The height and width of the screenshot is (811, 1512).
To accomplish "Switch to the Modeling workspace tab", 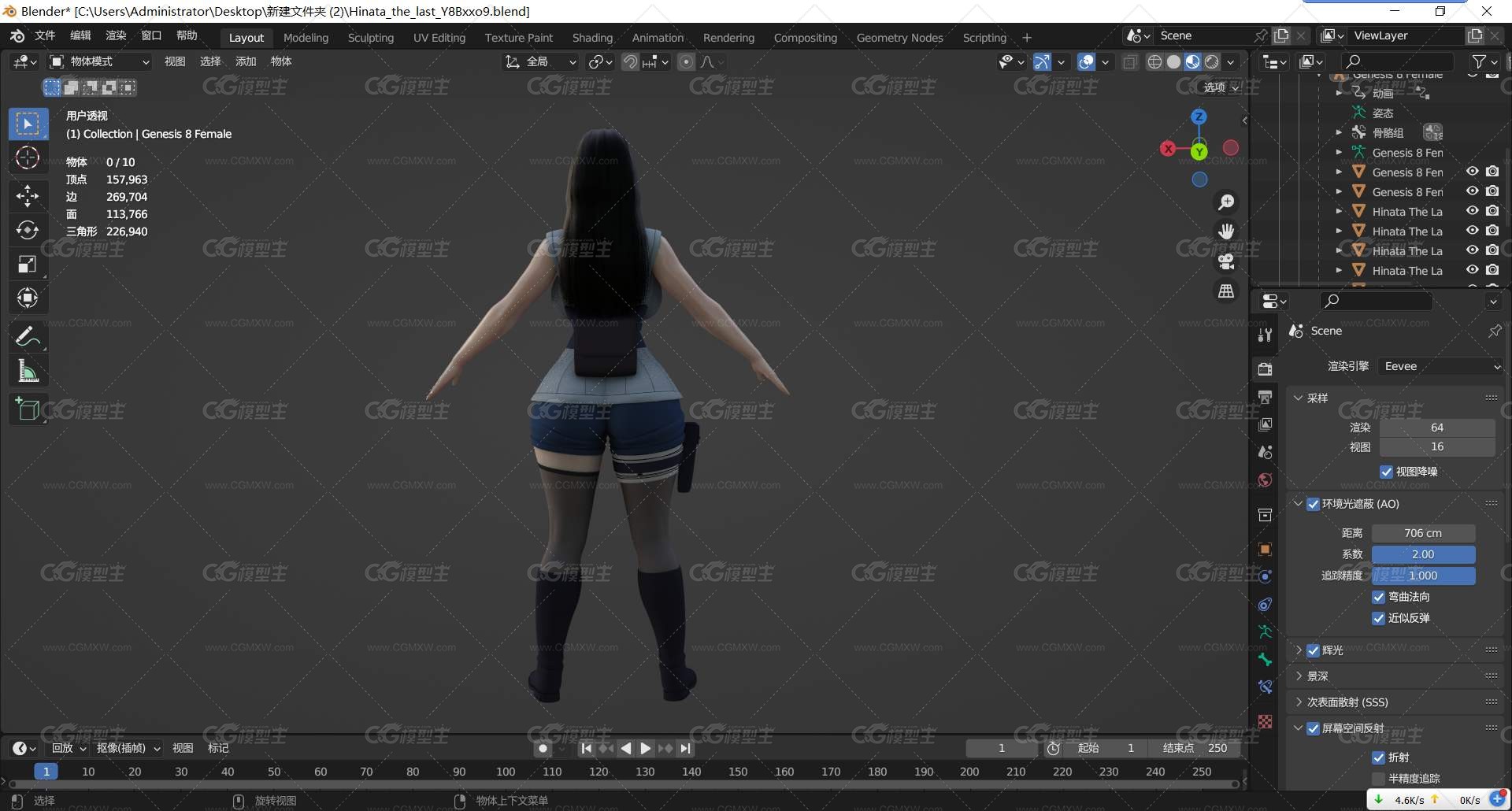I will pyautogui.click(x=306, y=38).
